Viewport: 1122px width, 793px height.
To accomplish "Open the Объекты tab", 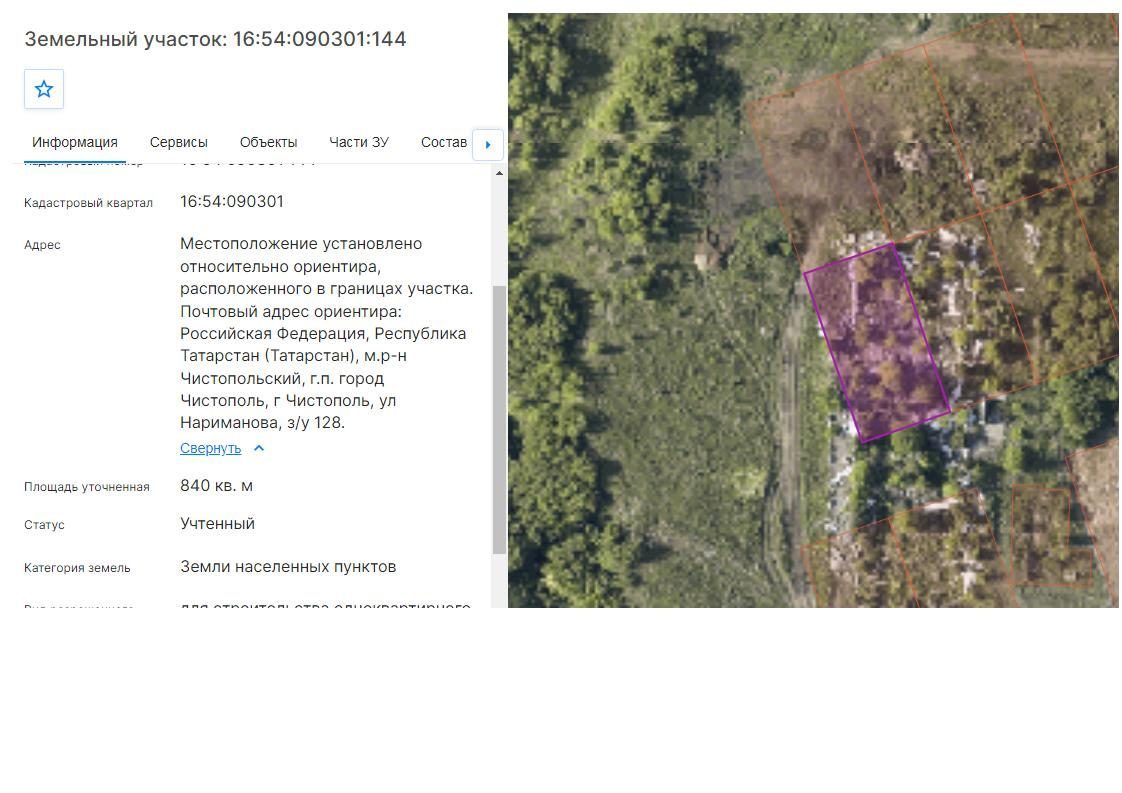I will 268,142.
